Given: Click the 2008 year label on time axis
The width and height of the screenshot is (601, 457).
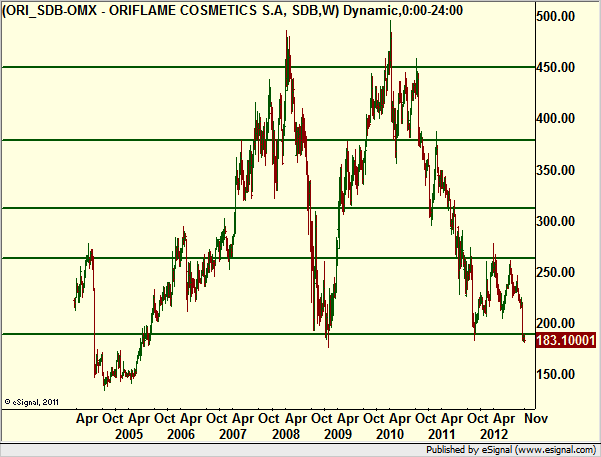Looking at the screenshot, I should coord(286,434).
